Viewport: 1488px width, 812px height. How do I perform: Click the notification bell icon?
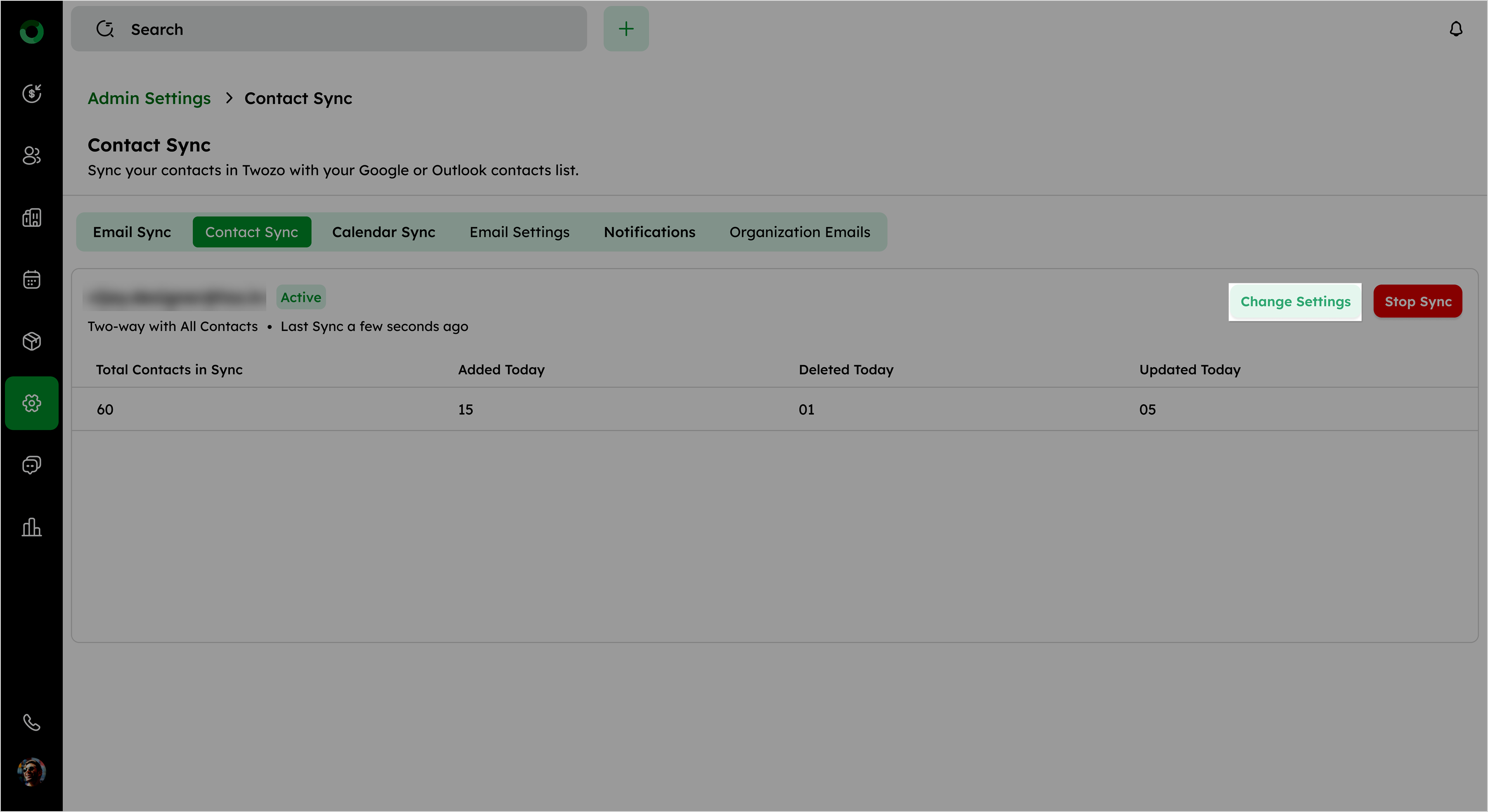pyautogui.click(x=1456, y=29)
